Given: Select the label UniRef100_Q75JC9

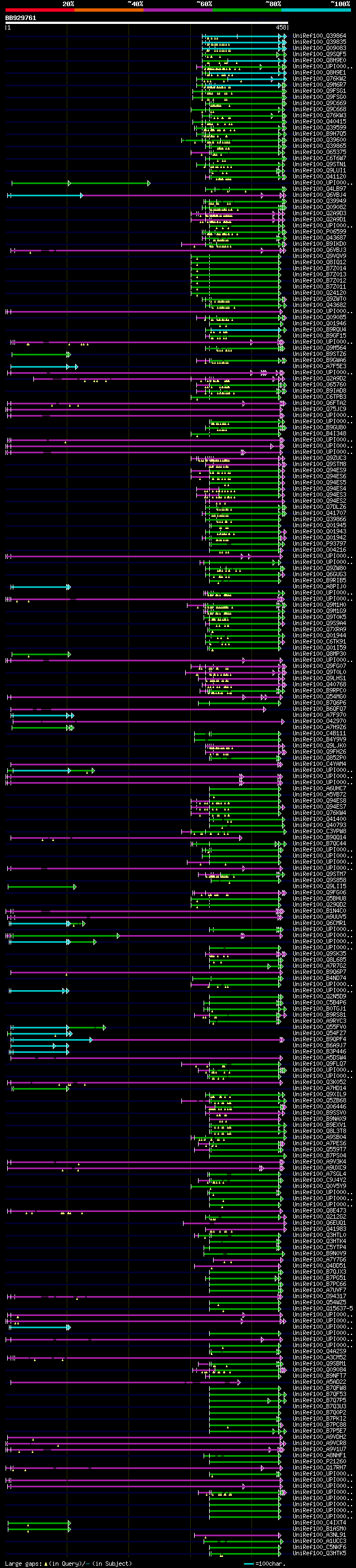Looking at the screenshot, I should [319, 409].
